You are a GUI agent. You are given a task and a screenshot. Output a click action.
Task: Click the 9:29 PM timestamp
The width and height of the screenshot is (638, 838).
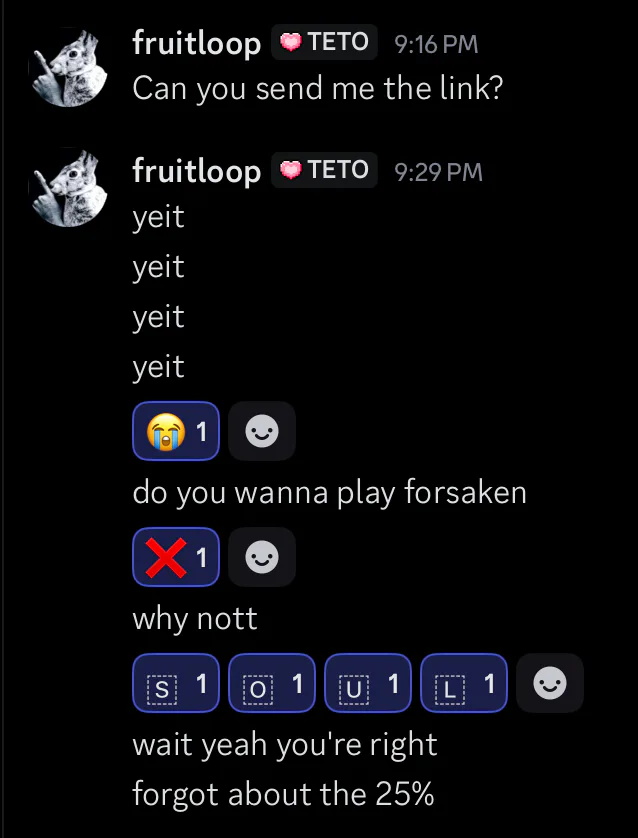point(438,172)
